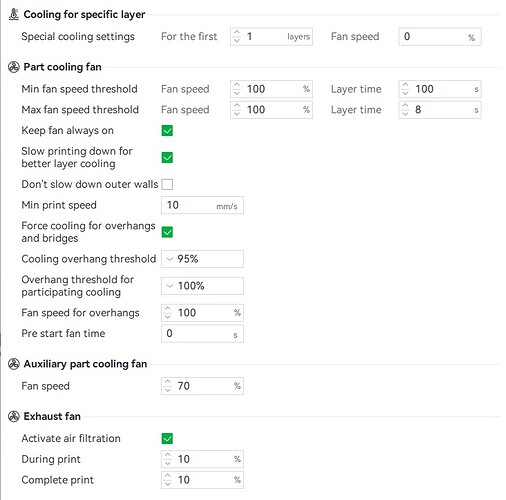The height and width of the screenshot is (500, 506).
Task: Click During print exhaust fan spinner
Action: pos(202,459)
